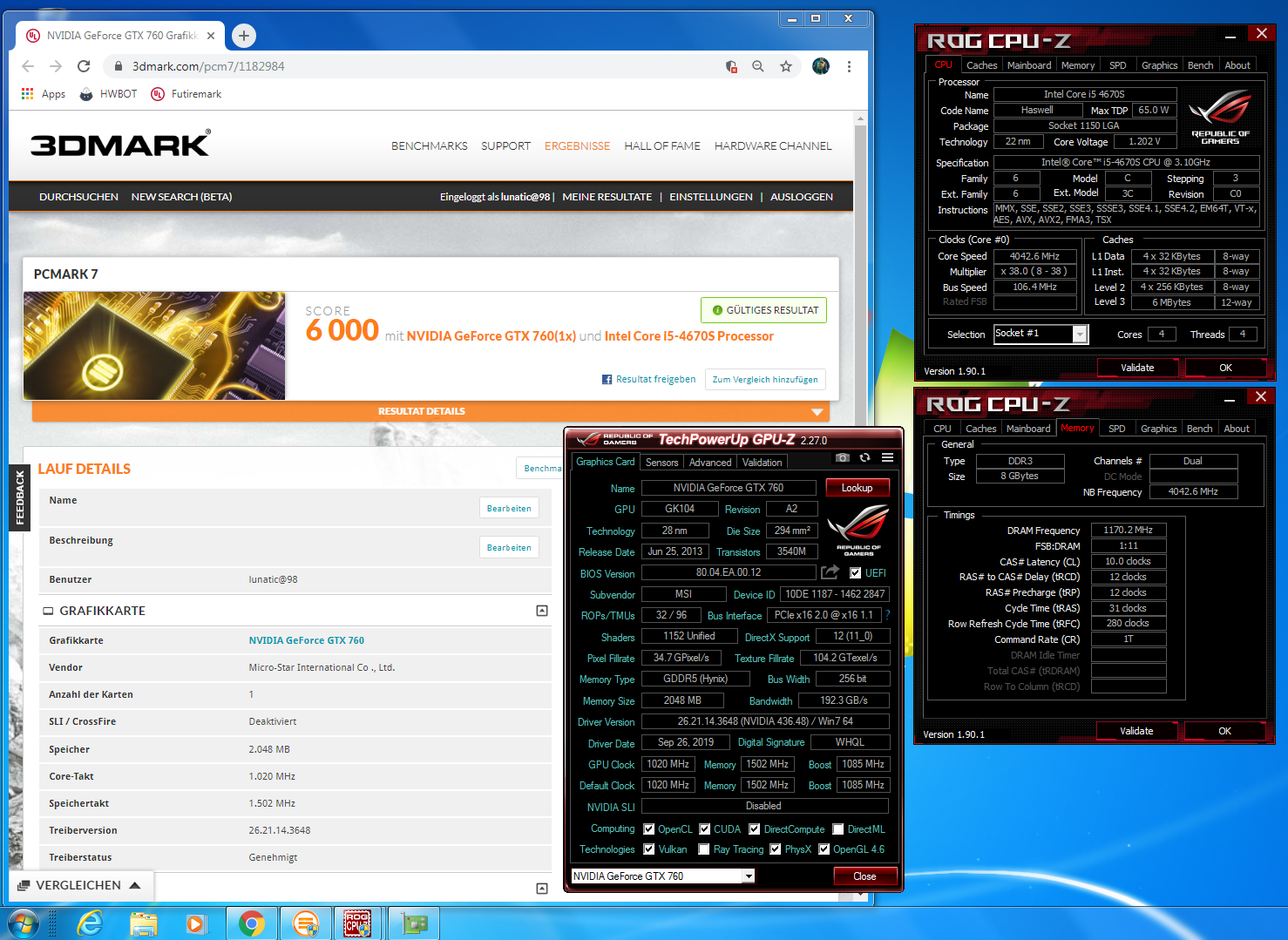
Task: Open the HALL OF FAME menu item
Action: (x=662, y=146)
